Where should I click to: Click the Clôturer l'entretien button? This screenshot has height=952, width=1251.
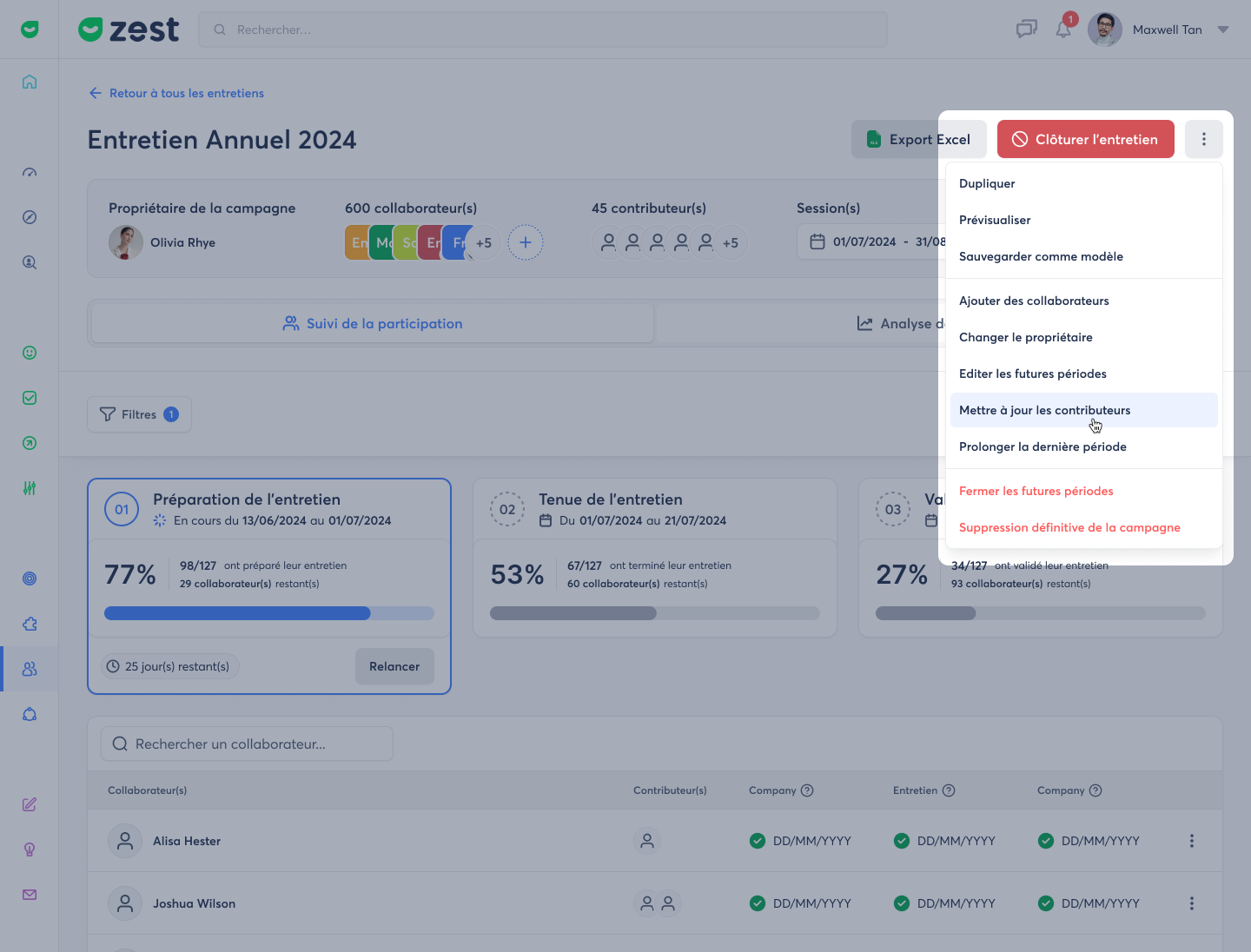[x=1085, y=139]
